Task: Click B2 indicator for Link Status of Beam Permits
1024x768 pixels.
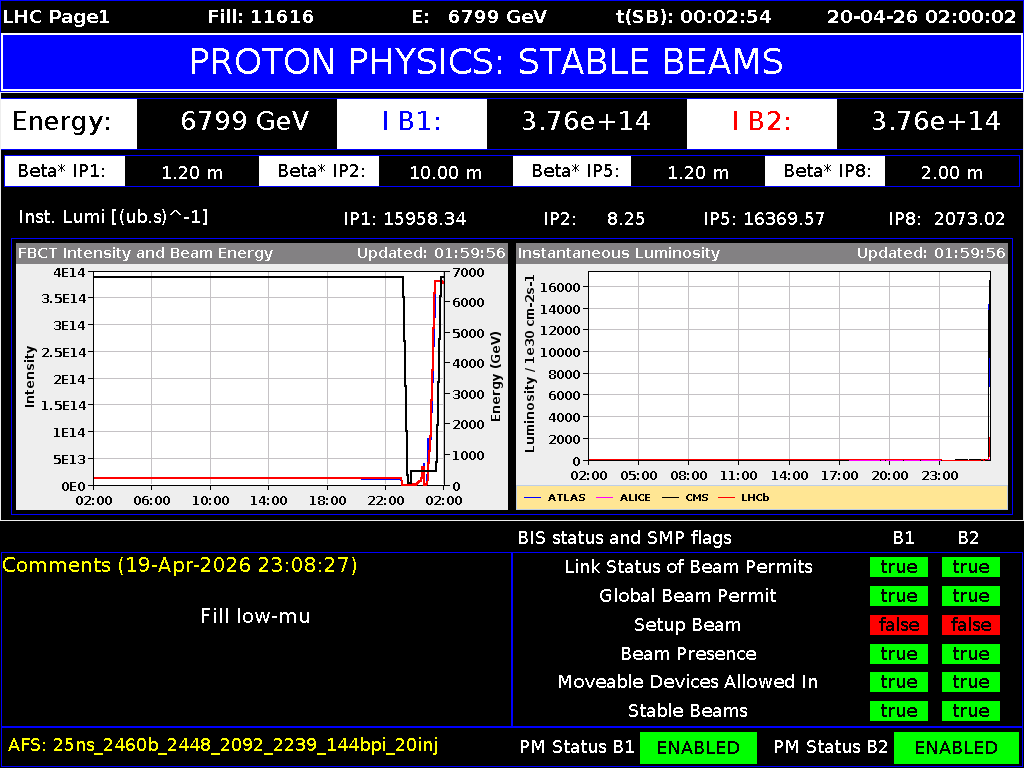Action: [970, 567]
